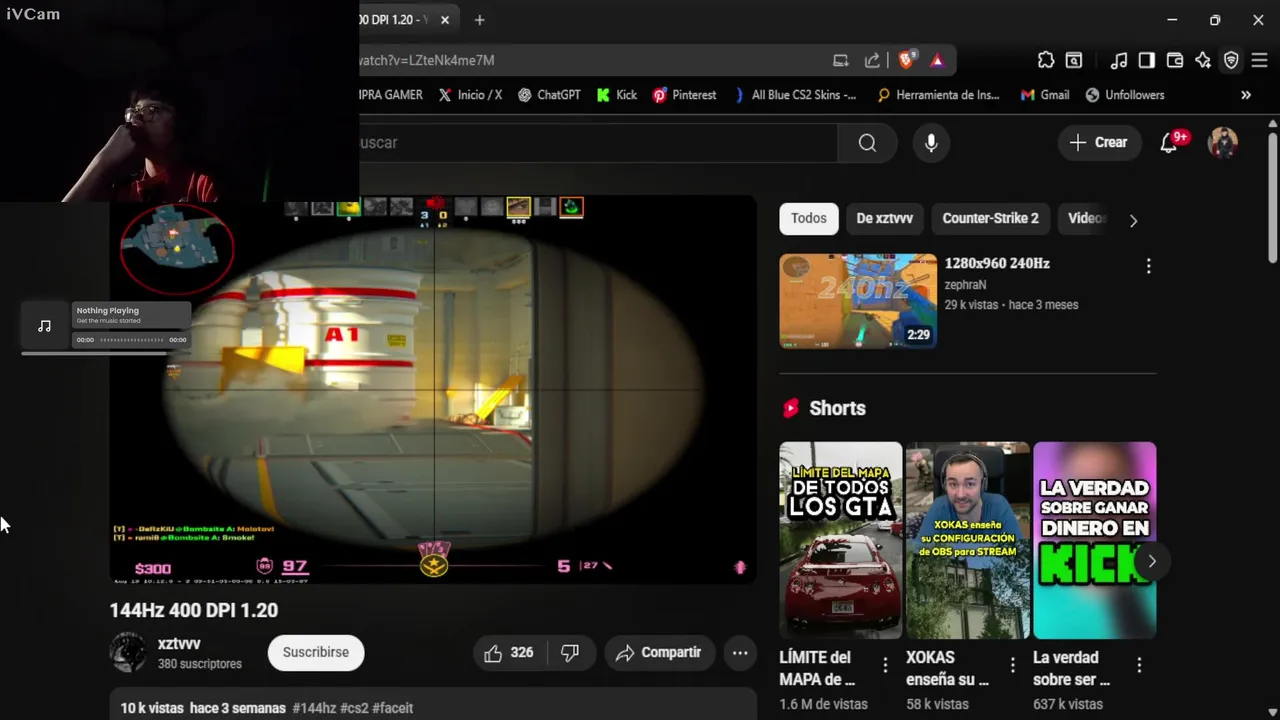Image resolution: width=1280 pixels, height=720 pixels.
Task: Open the Unfollowers bookmark
Action: tap(1125, 95)
